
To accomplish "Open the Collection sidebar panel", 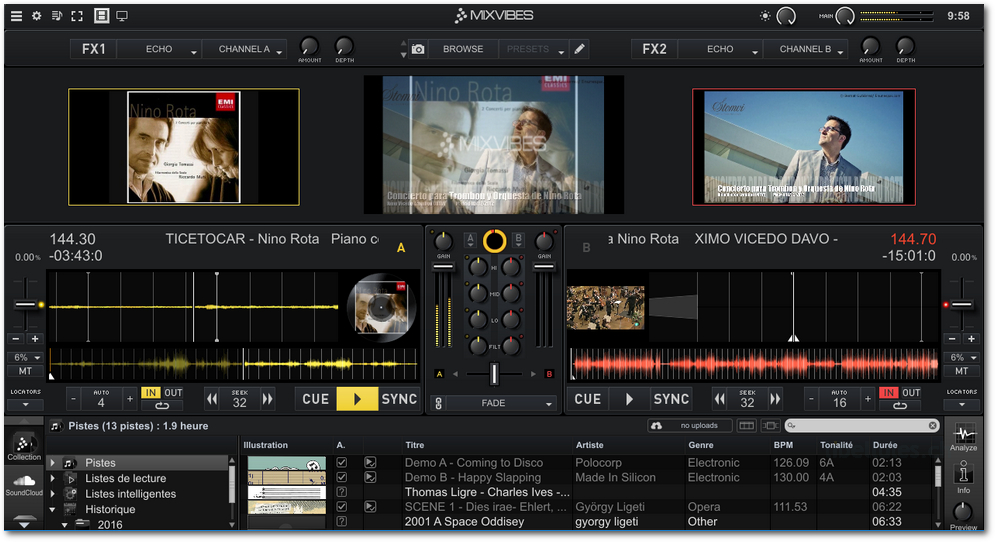I will point(24,447).
